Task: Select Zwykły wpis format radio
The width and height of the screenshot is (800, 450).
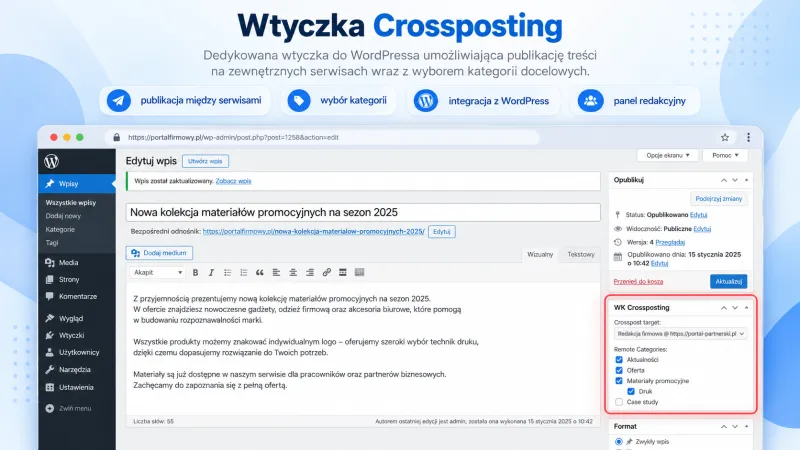Action: click(x=619, y=442)
